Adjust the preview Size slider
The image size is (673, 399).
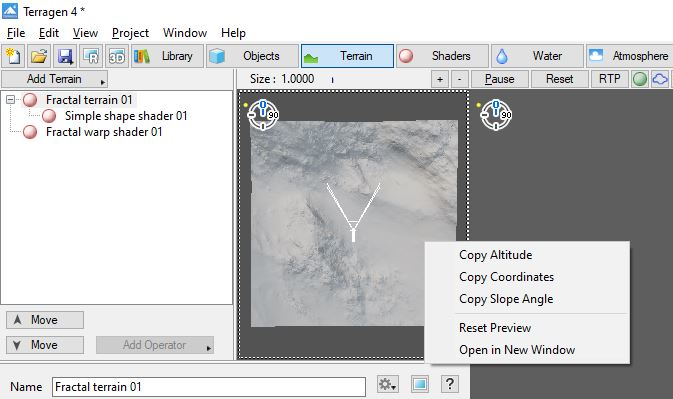333,79
